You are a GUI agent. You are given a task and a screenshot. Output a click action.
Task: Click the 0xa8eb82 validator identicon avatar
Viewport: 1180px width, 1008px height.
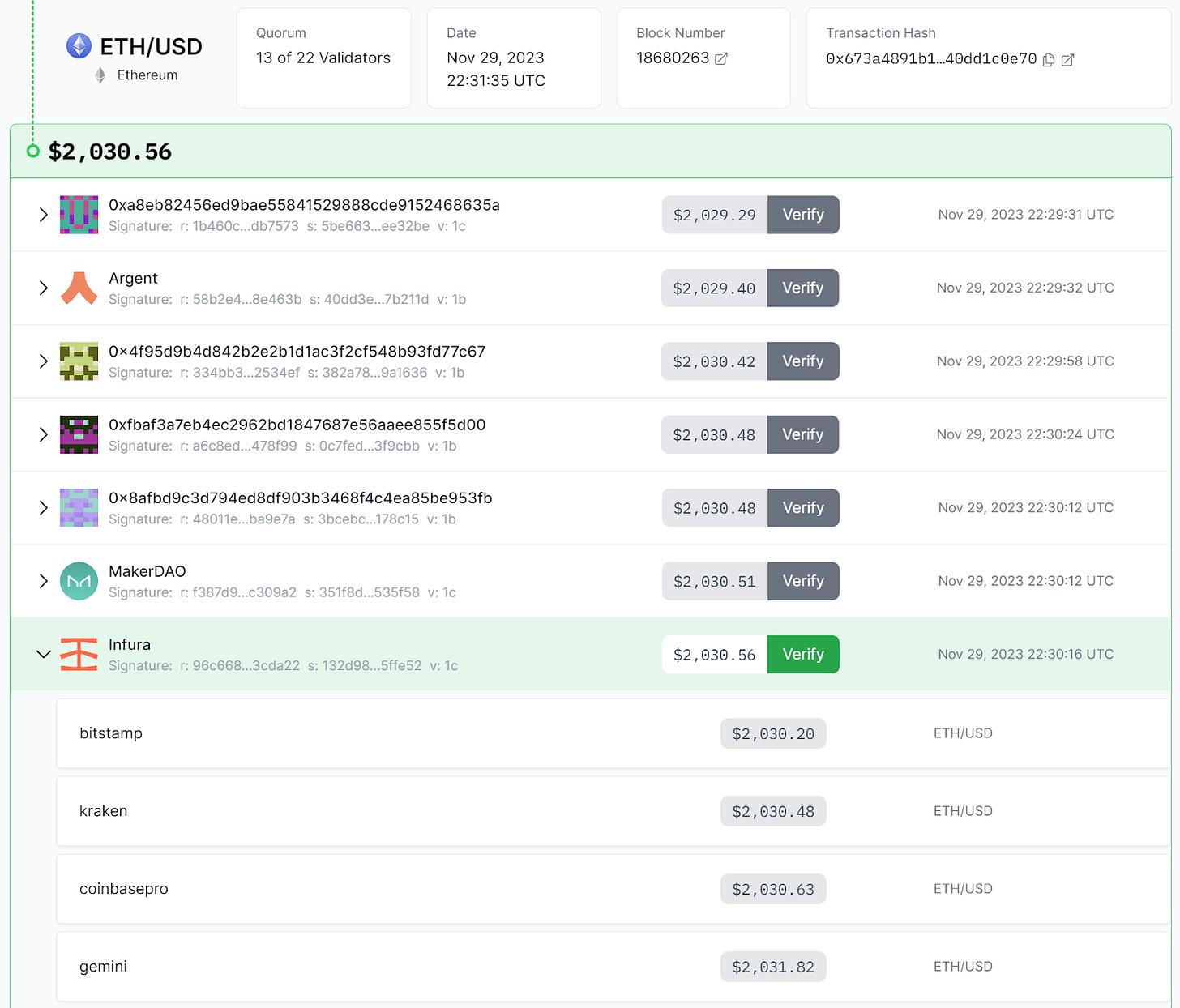click(79, 215)
